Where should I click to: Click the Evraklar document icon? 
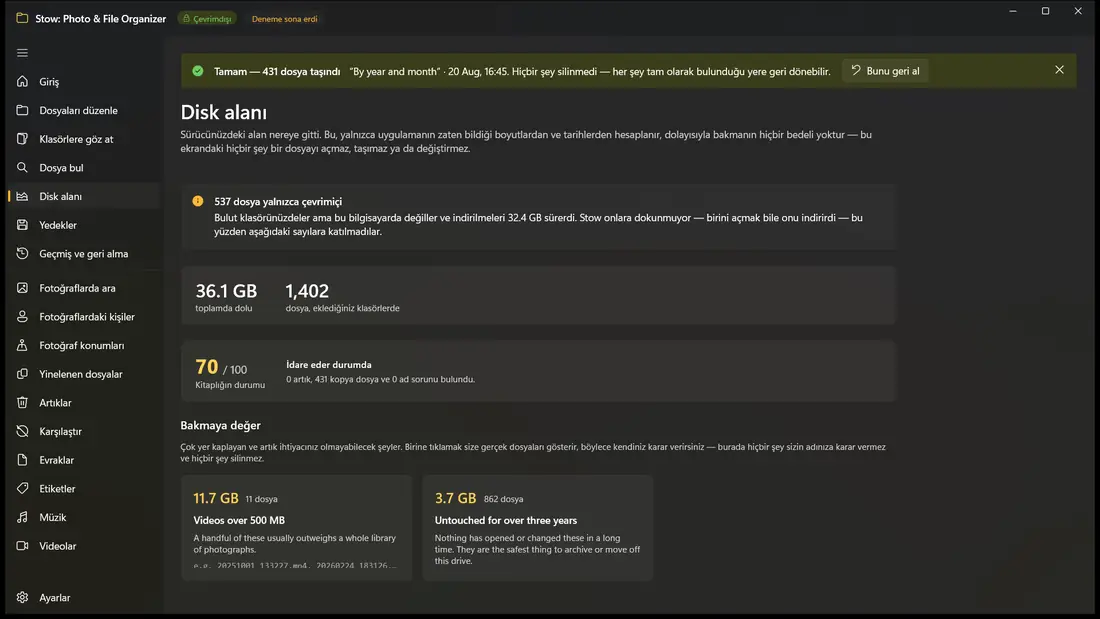tap(22, 460)
